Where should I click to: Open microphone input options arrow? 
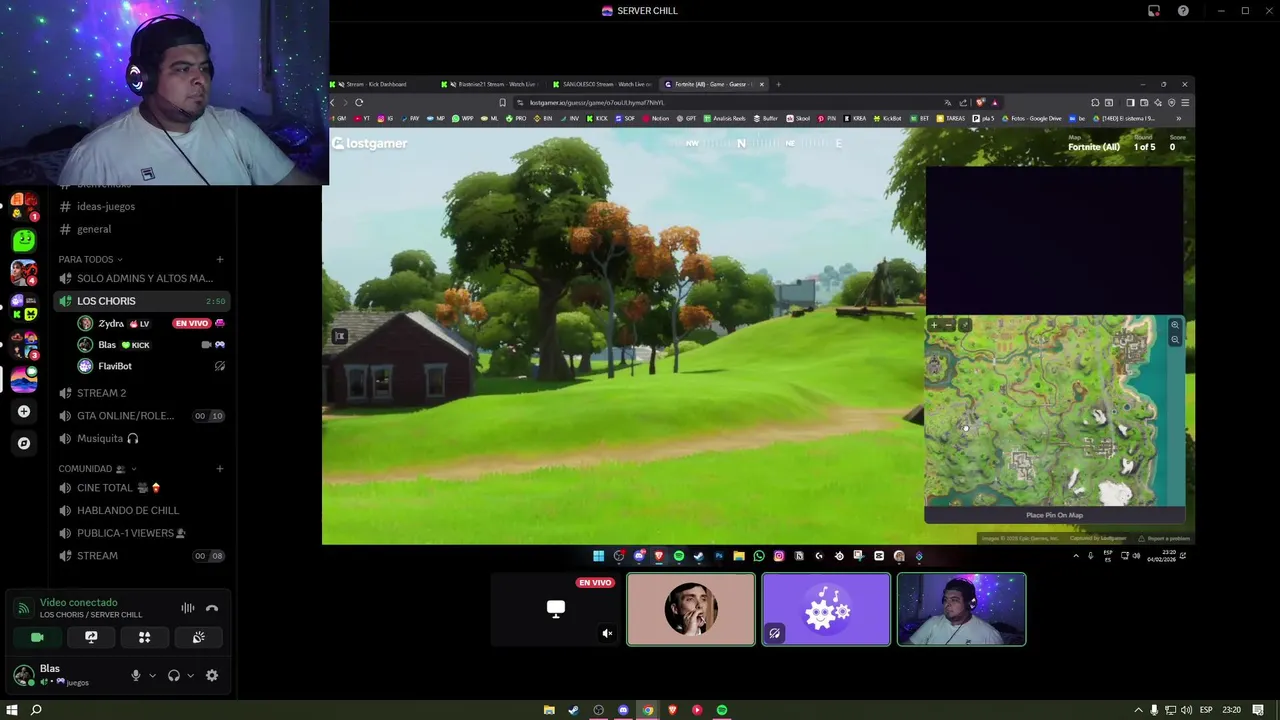(152, 675)
